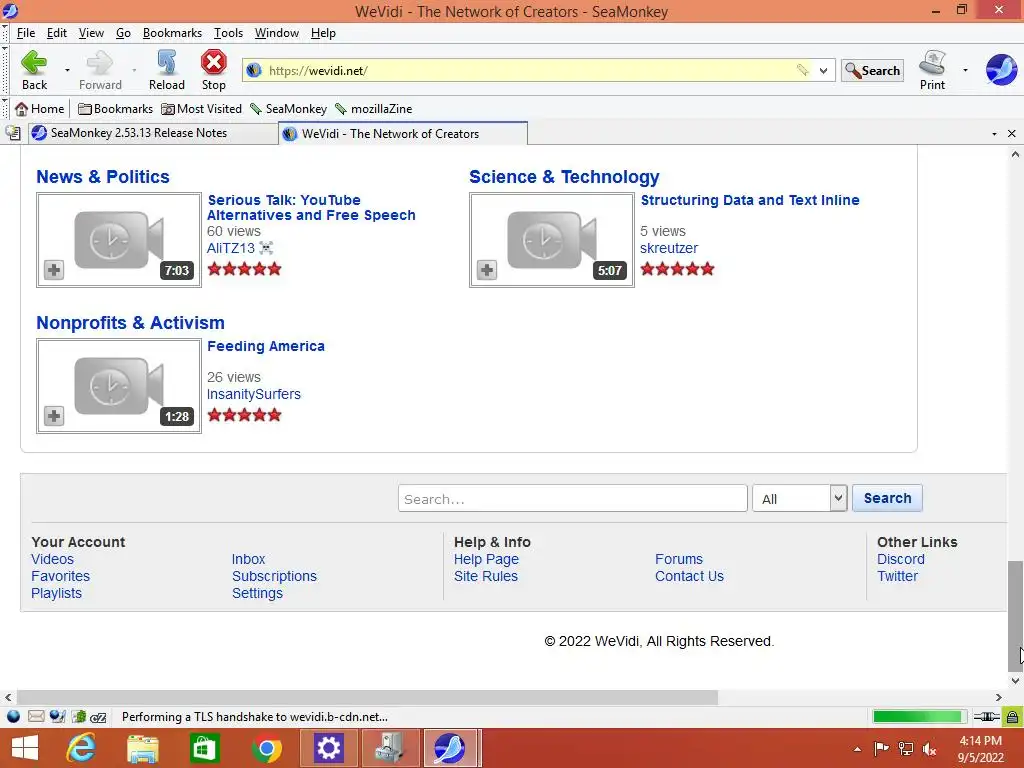Expand the Forward button history dropdown
Screen dimensions: 1024x768
point(134,70)
